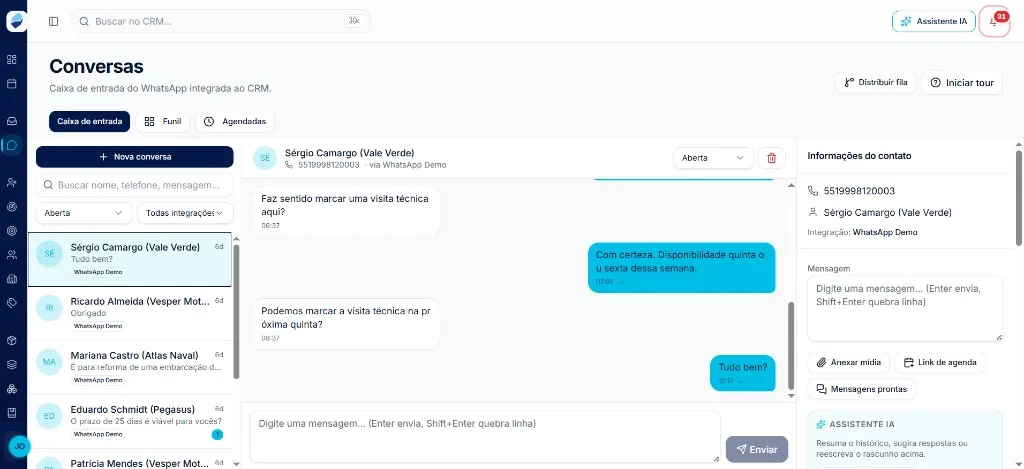
Task: Click Sérgio Camargo (Vale Verde) name in contact info
Action: [888, 213]
